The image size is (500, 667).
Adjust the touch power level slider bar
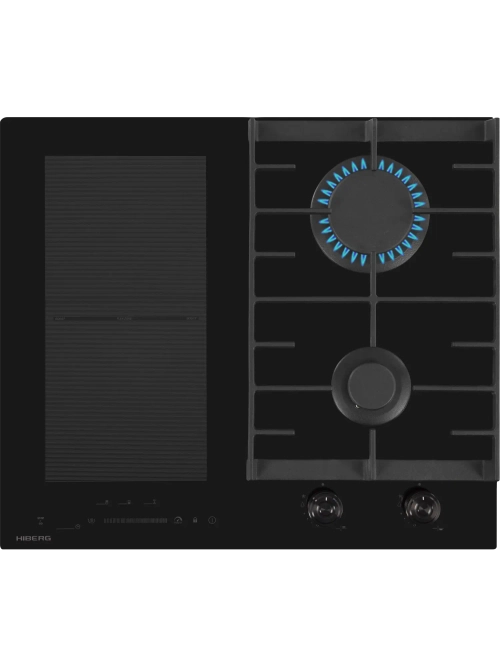coord(135,520)
